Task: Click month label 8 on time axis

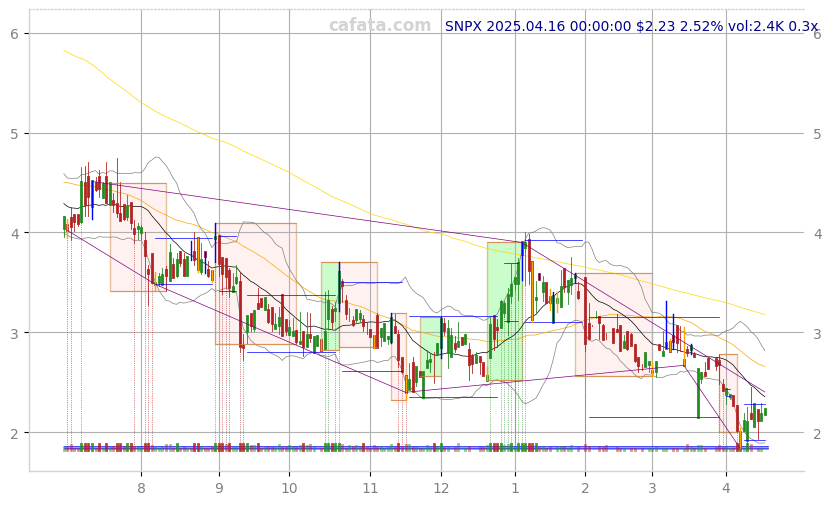Action: point(141,487)
